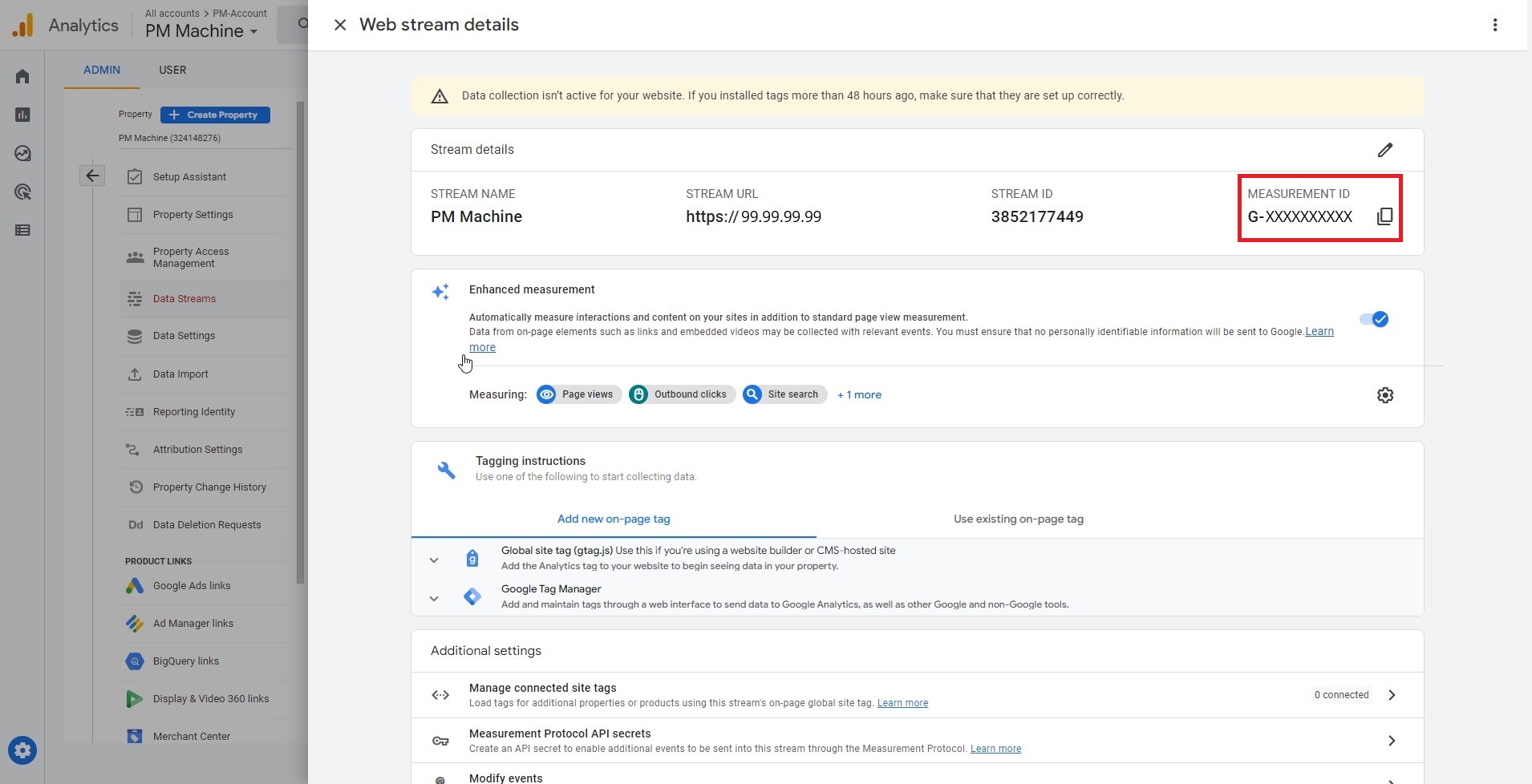Open Enhanced measurement gear settings
The image size is (1532, 784).
(1385, 395)
